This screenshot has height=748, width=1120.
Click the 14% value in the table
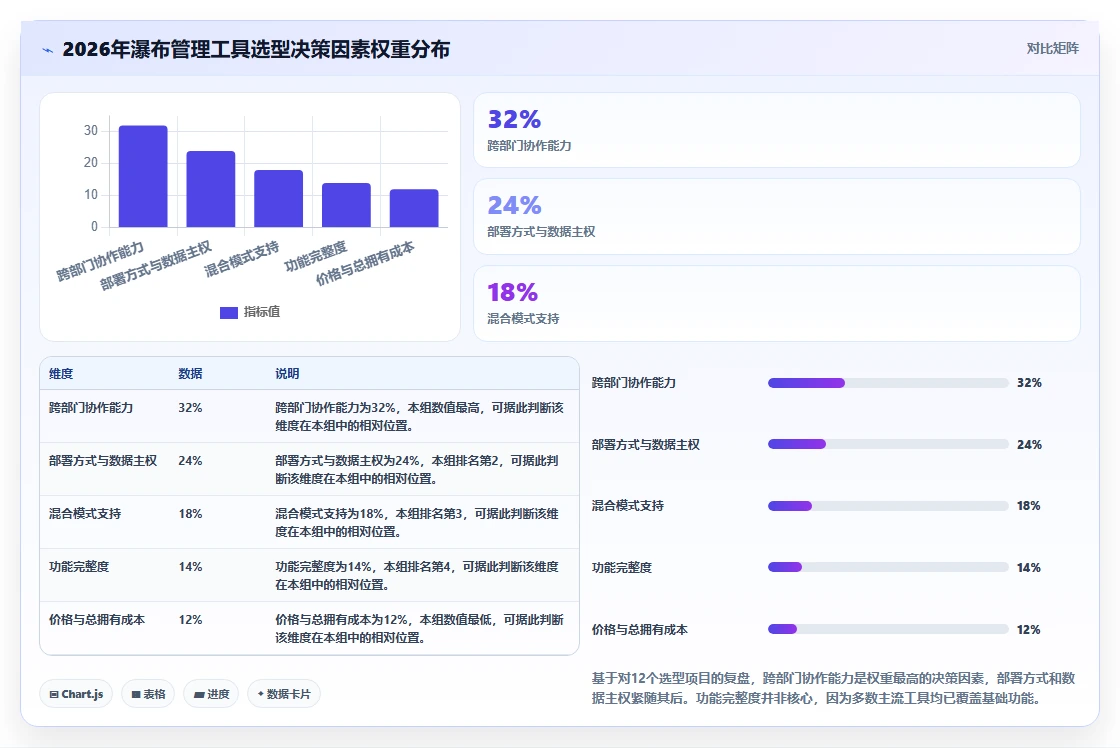[x=190, y=567]
